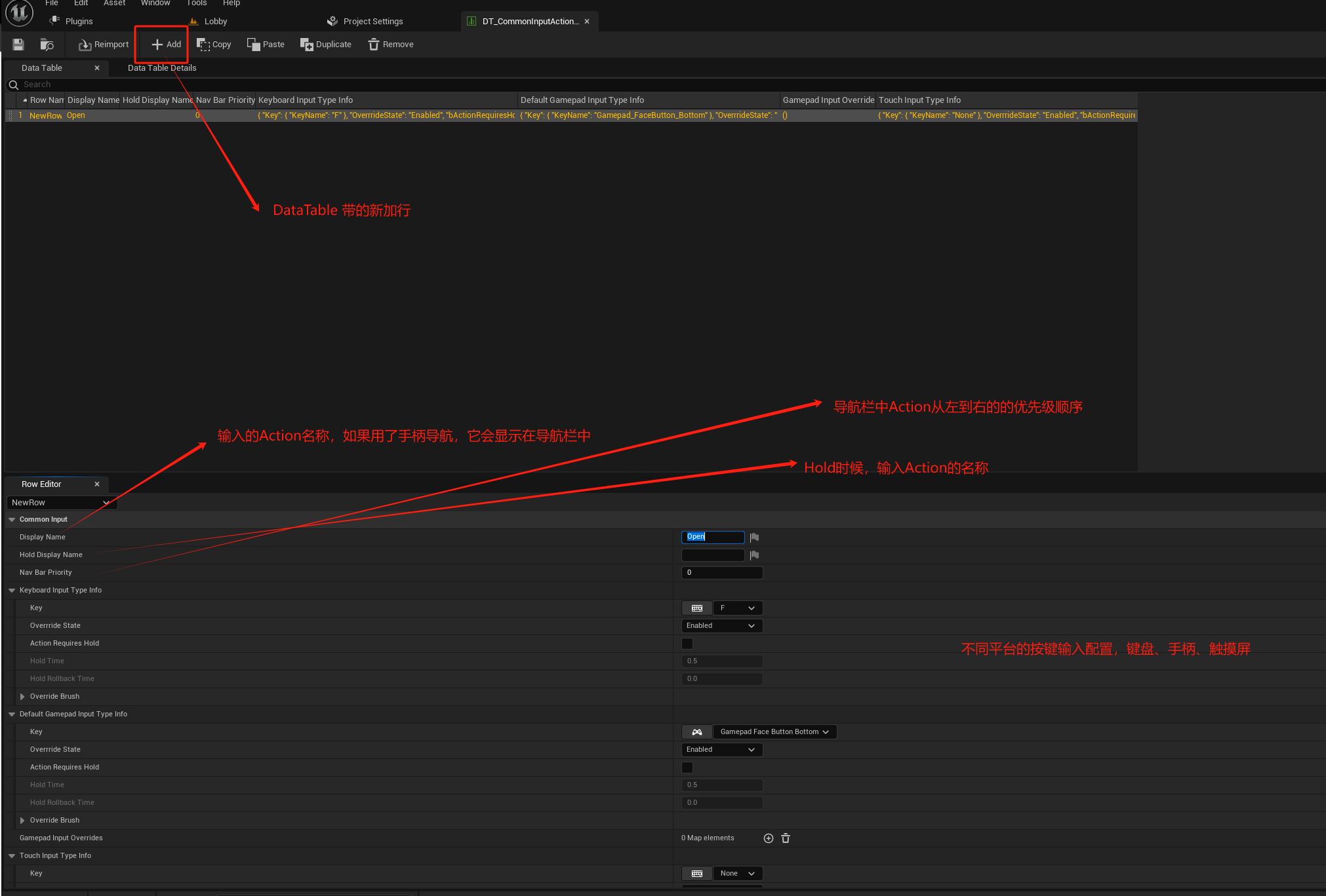Click the Save asset icon
Viewport: 1326px width, 896px height.
coord(18,45)
